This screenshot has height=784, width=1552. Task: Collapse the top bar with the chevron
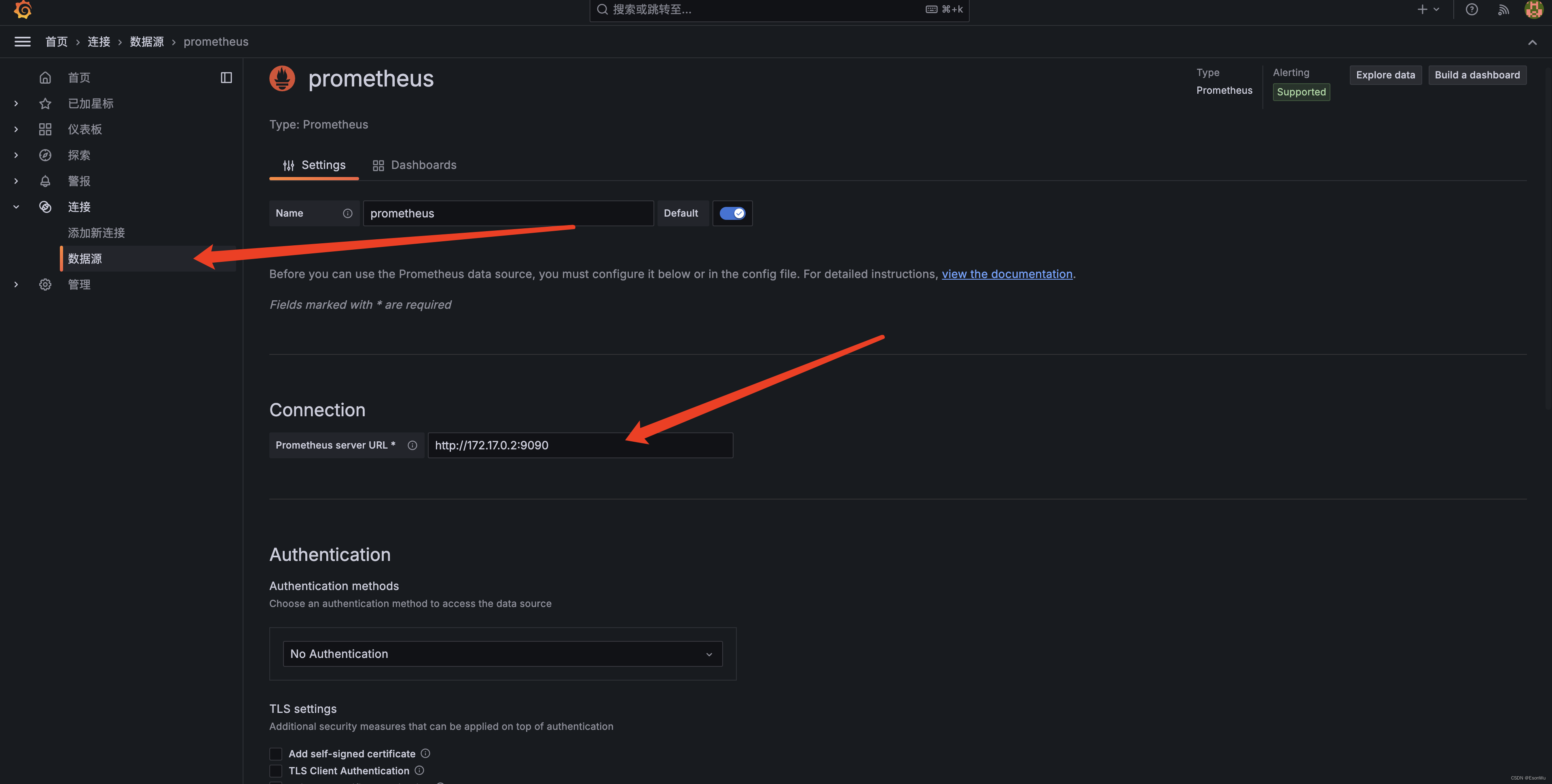(1532, 42)
